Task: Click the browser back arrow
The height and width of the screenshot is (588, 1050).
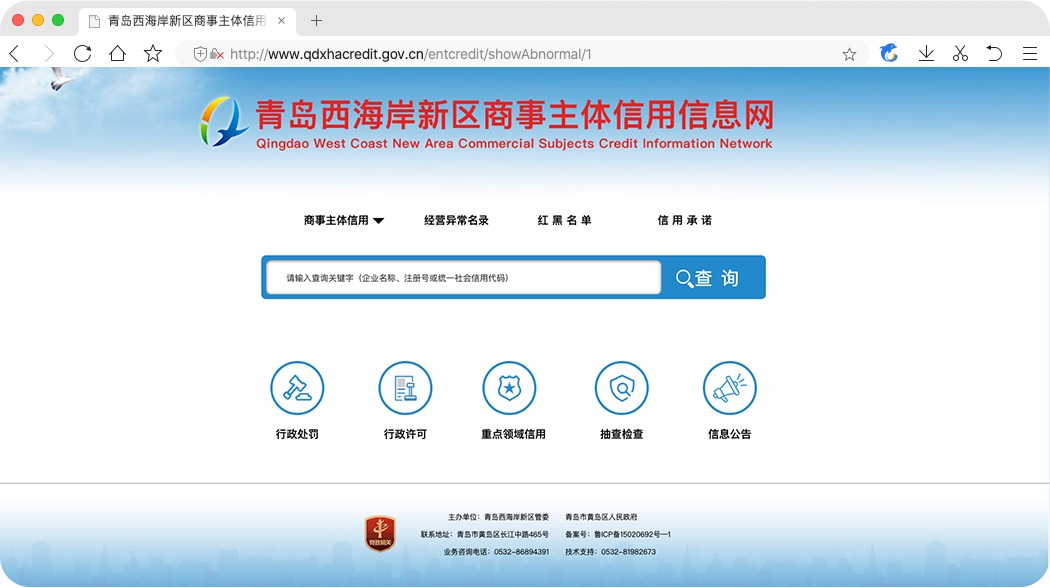Action: (14, 54)
